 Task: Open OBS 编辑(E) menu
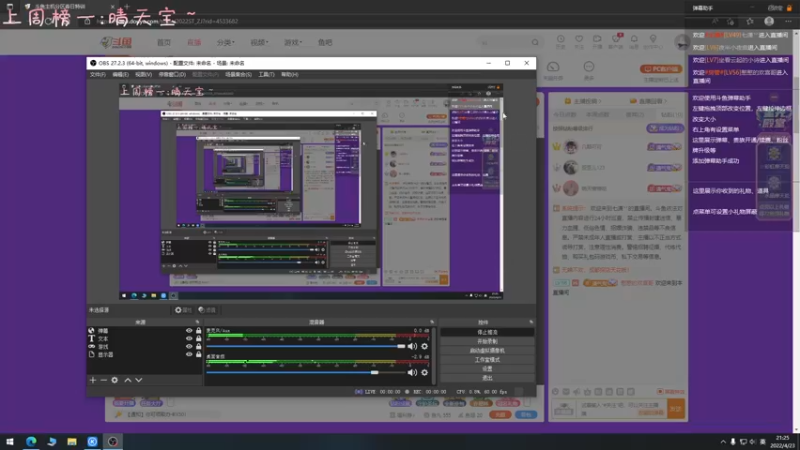tap(120, 74)
